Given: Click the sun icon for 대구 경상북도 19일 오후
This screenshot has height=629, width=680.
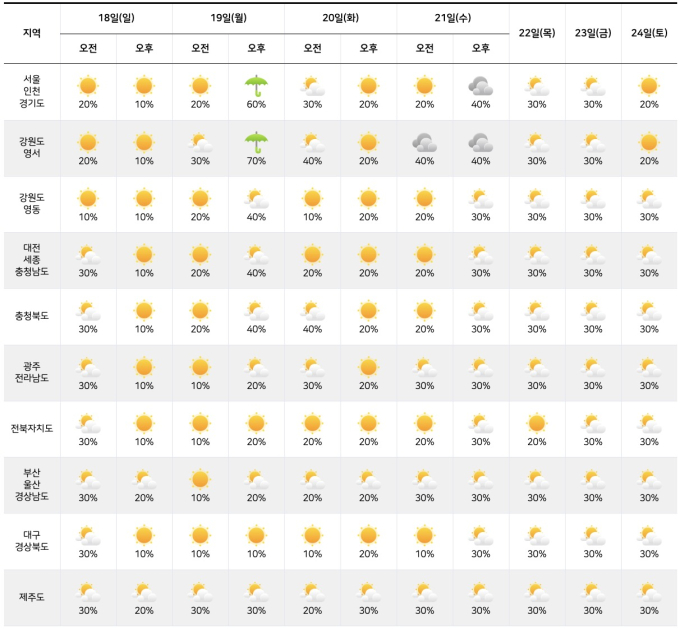Looking at the screenshot, I should tap(256, 535).
